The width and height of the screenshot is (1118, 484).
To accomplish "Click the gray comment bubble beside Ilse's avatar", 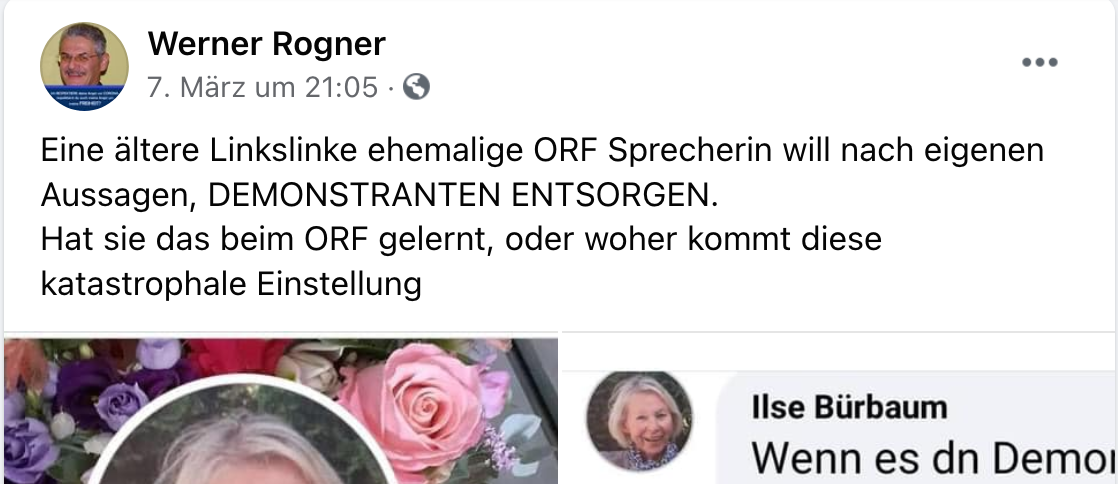I will coord(917,428).
